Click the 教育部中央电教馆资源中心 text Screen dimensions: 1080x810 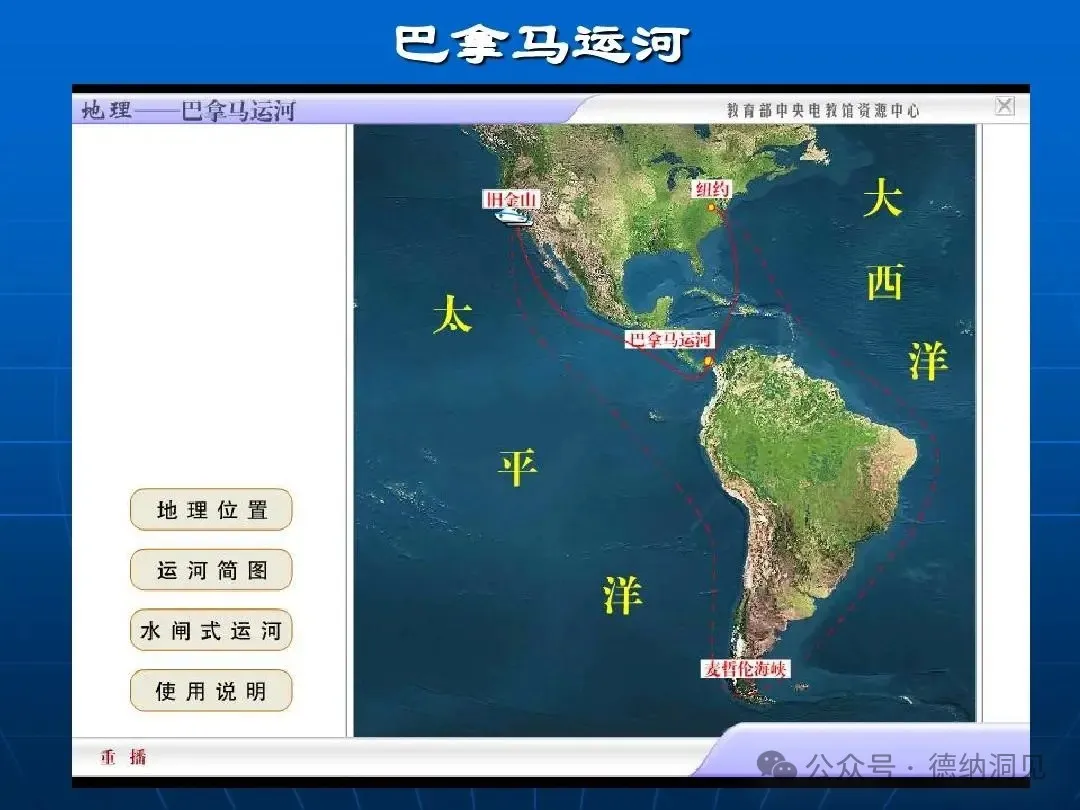[x=822, y=110]
